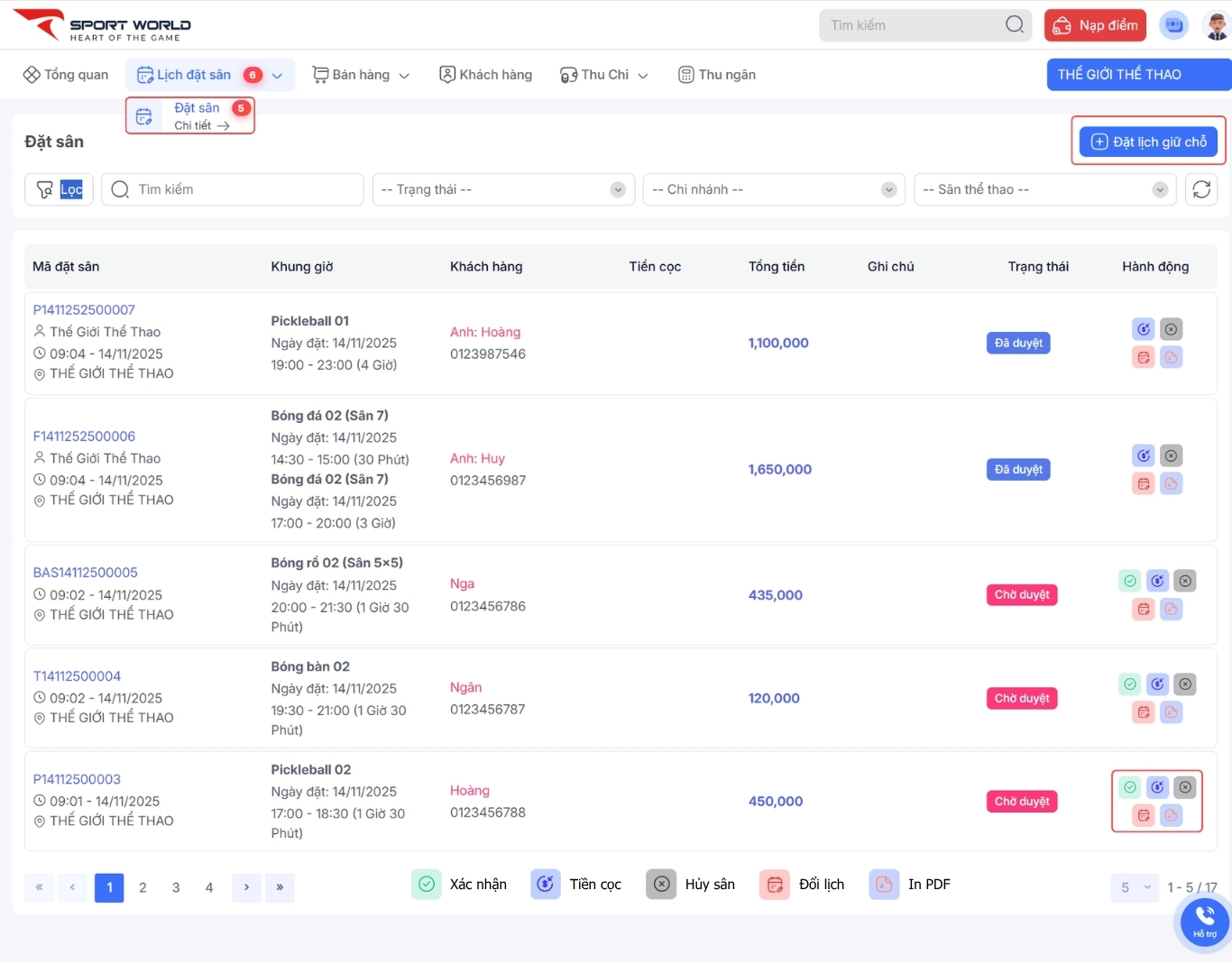Expand the Trạng thái dropdown
Image resolution: width=1232 pixels, height=964 pixels.
503,189
